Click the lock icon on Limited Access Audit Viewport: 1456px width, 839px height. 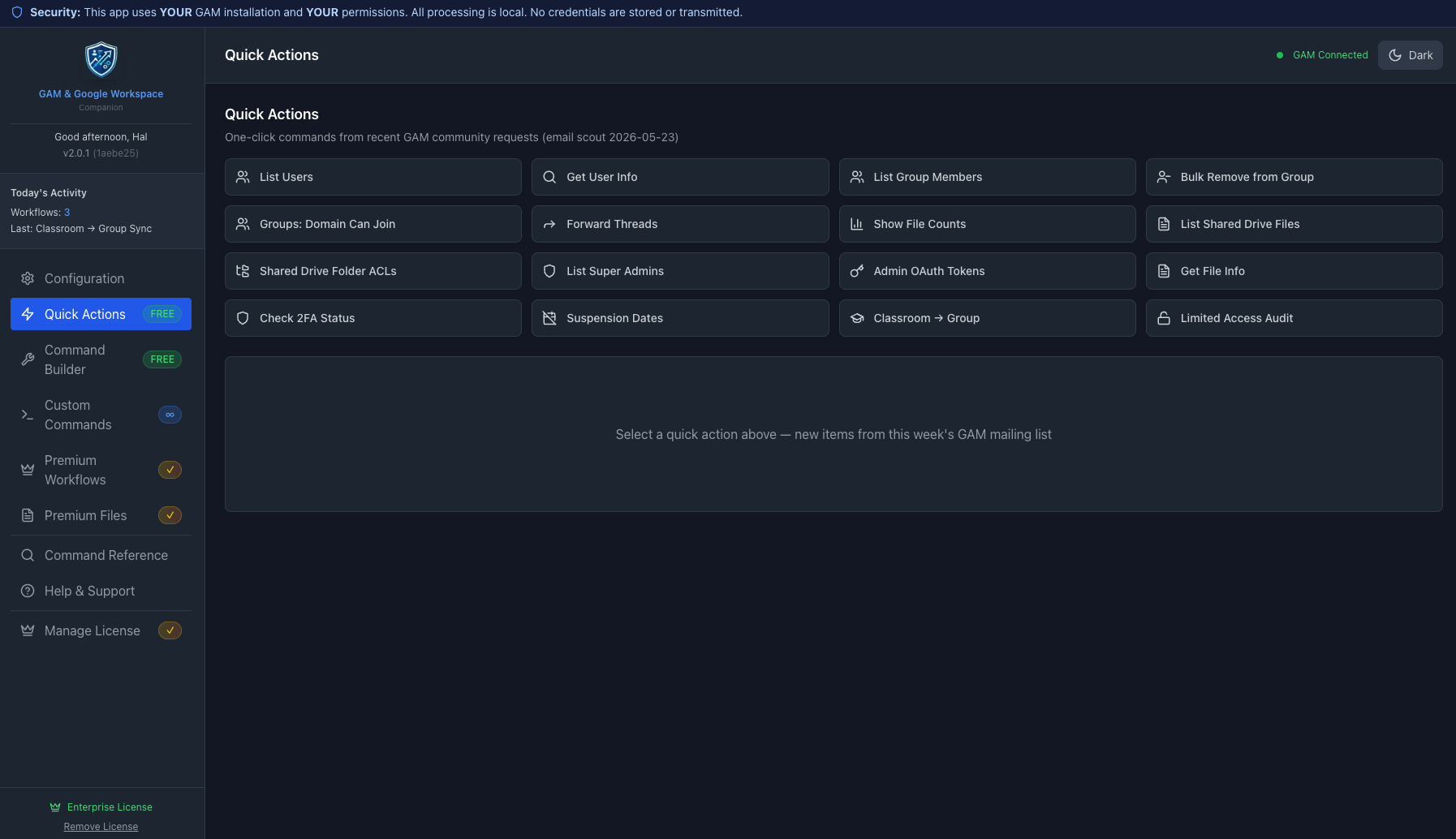tap(1164, 318)
